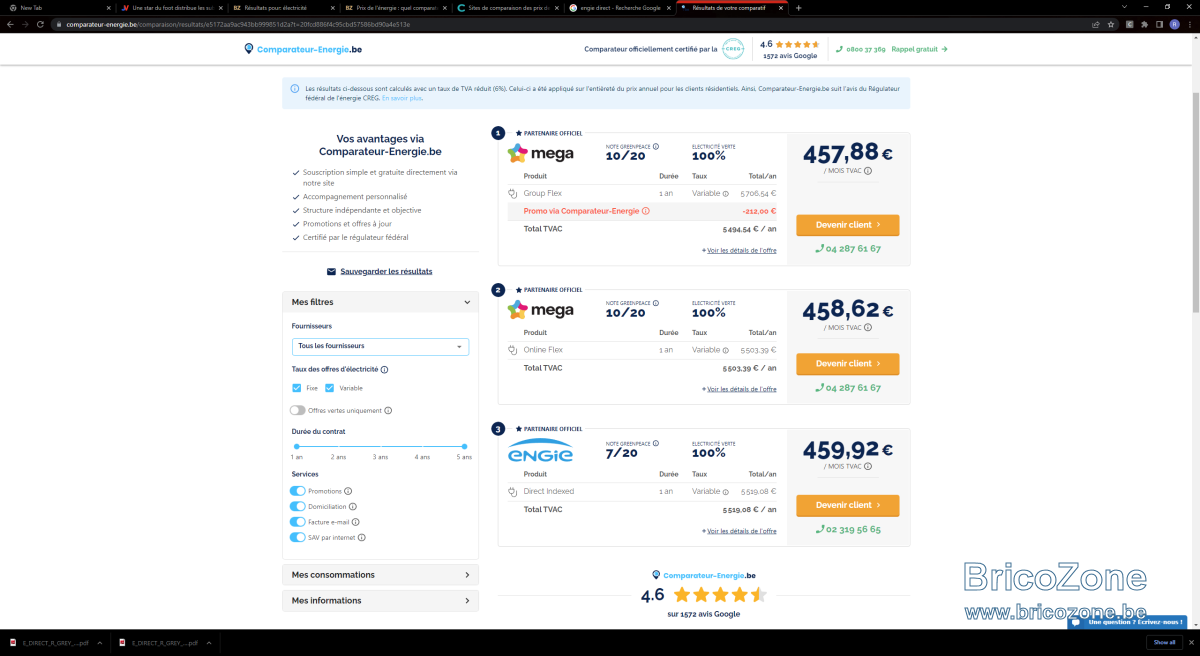Click the envelope icon by Sauvegarder les résultats
1200x656 pixels.
click(331, 271)
